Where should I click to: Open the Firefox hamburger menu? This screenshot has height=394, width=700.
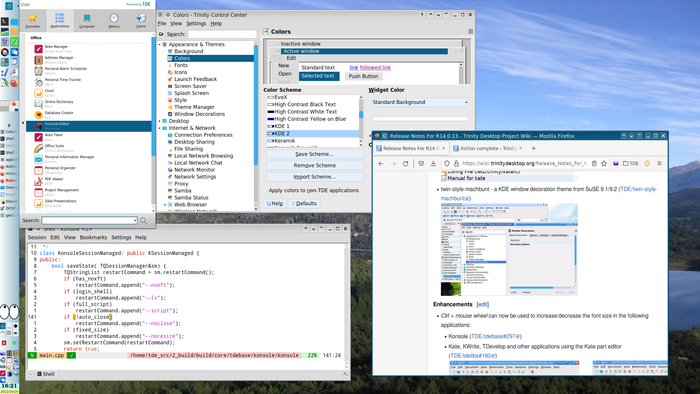pyautogui.click(x=659, y=164)
